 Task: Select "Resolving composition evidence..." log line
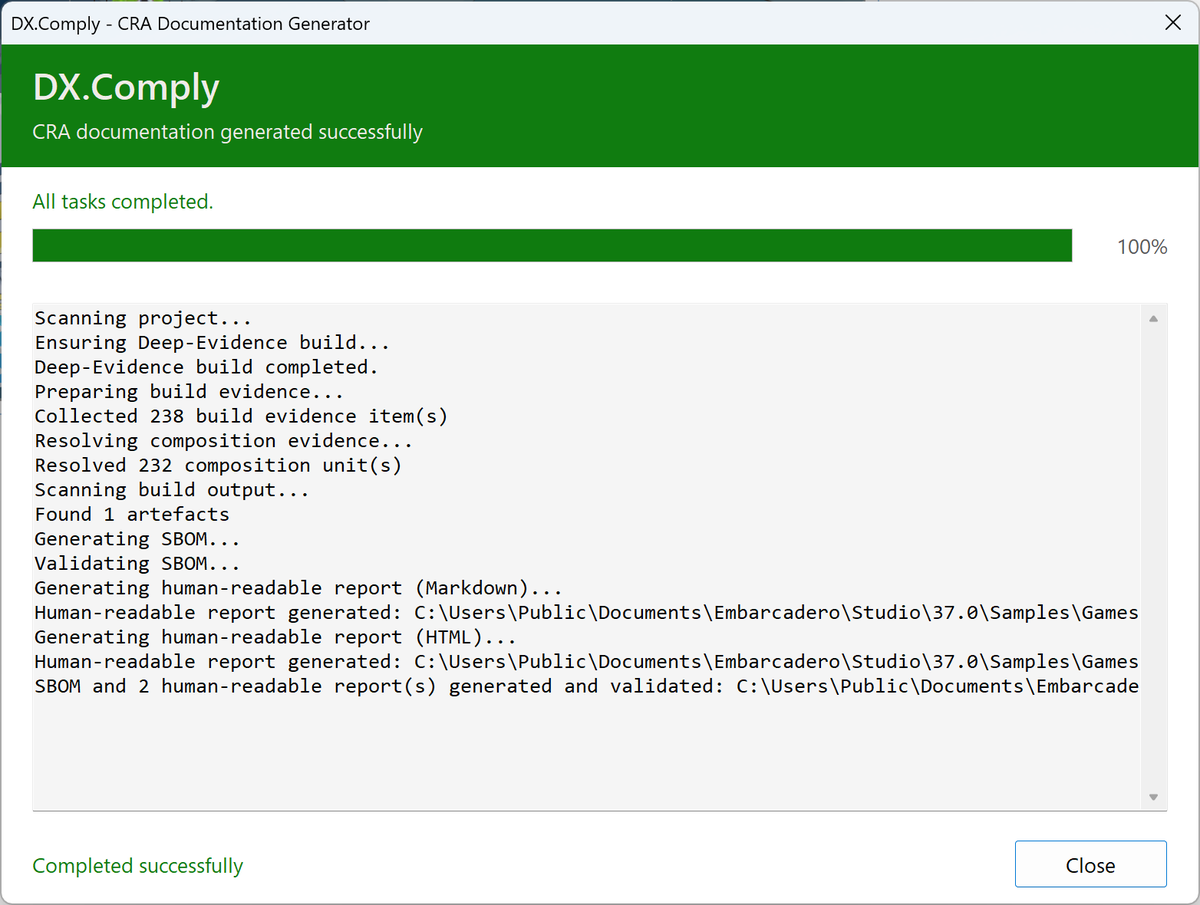(224, 441)
